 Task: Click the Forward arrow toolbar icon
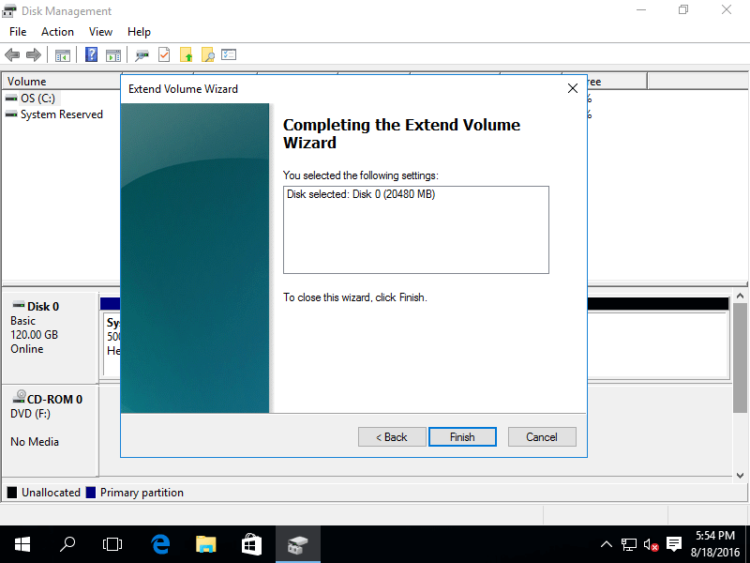(x=34, y=55)
